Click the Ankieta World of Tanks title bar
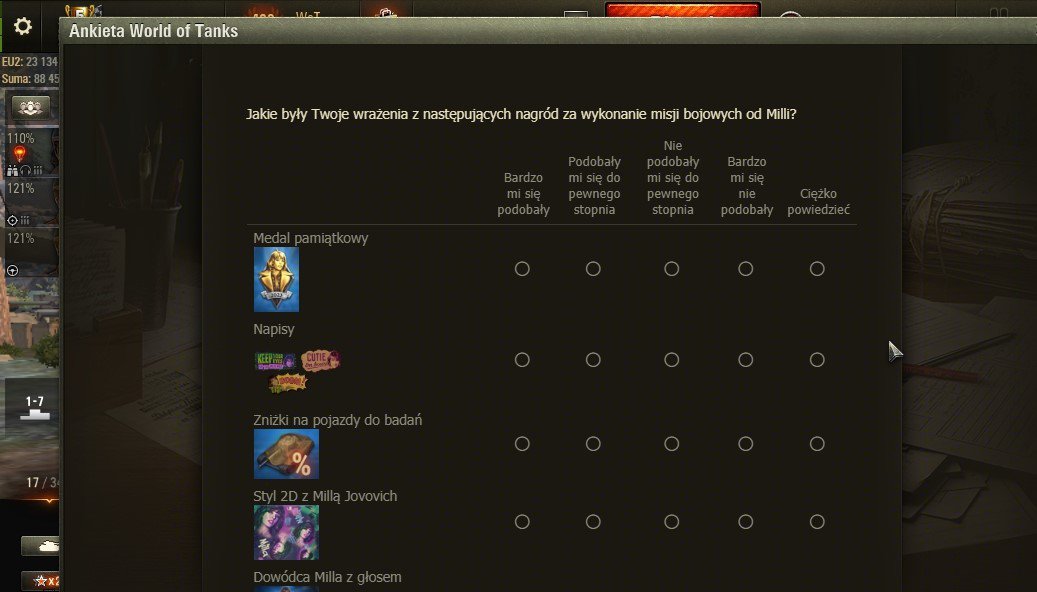This screenshot has width=1037, height=592. tap(548, 31)
